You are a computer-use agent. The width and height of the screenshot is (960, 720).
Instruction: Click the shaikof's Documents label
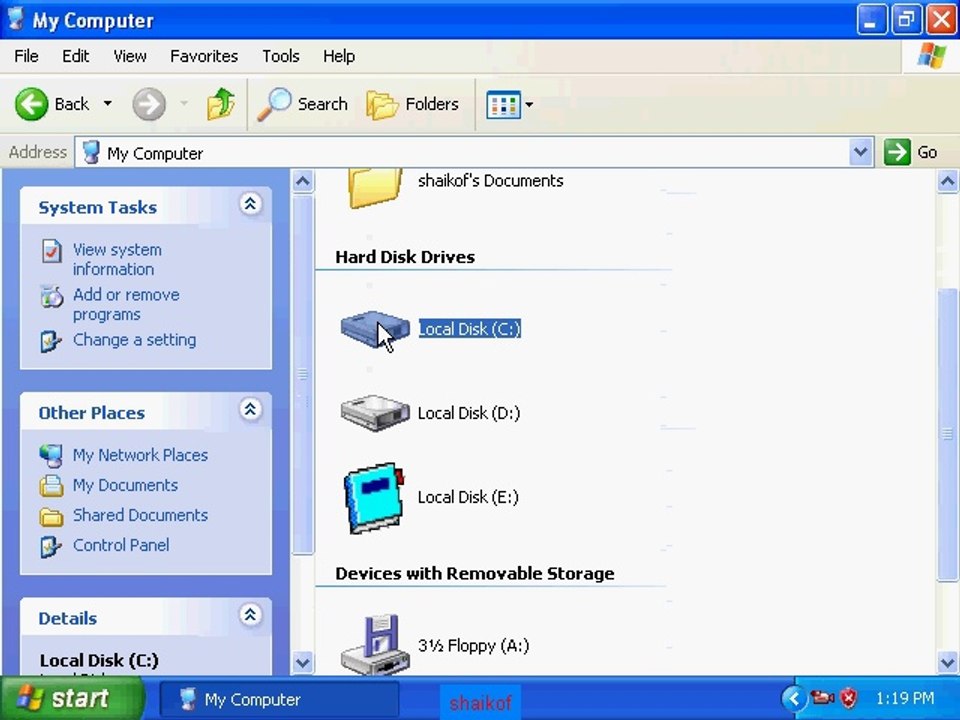490,181
